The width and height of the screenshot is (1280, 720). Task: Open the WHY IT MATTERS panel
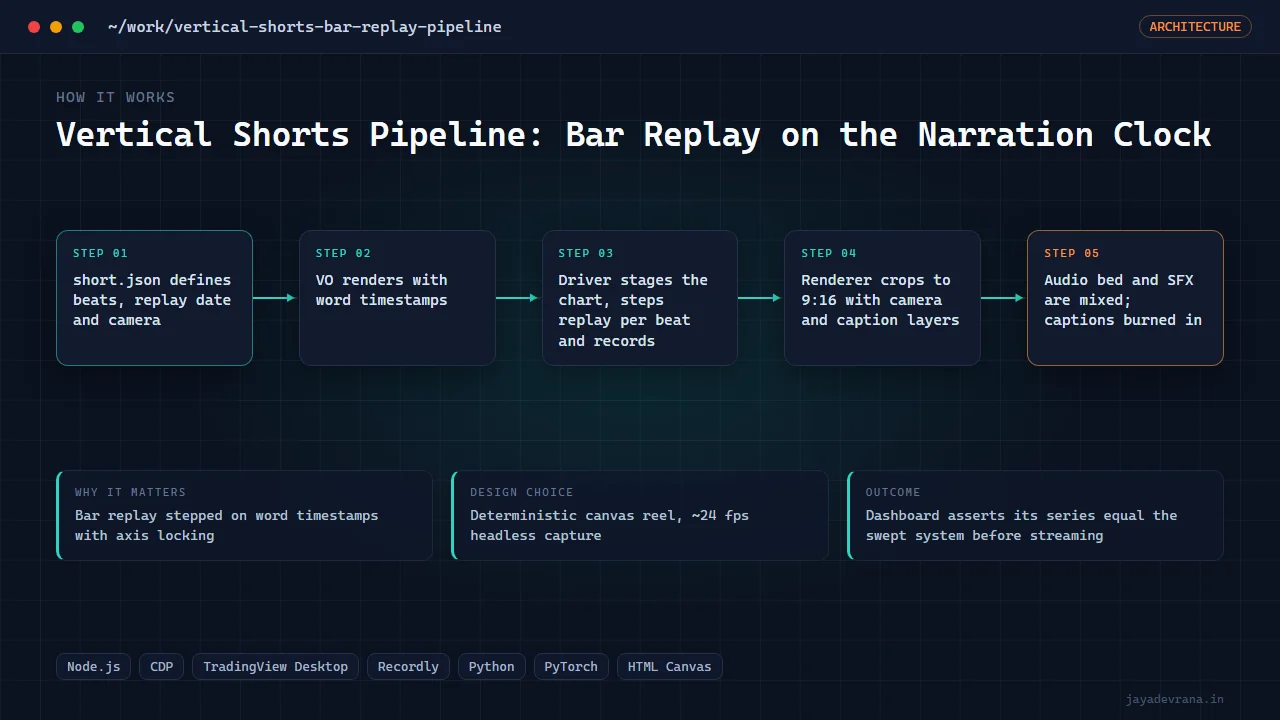tap(245, 515)
